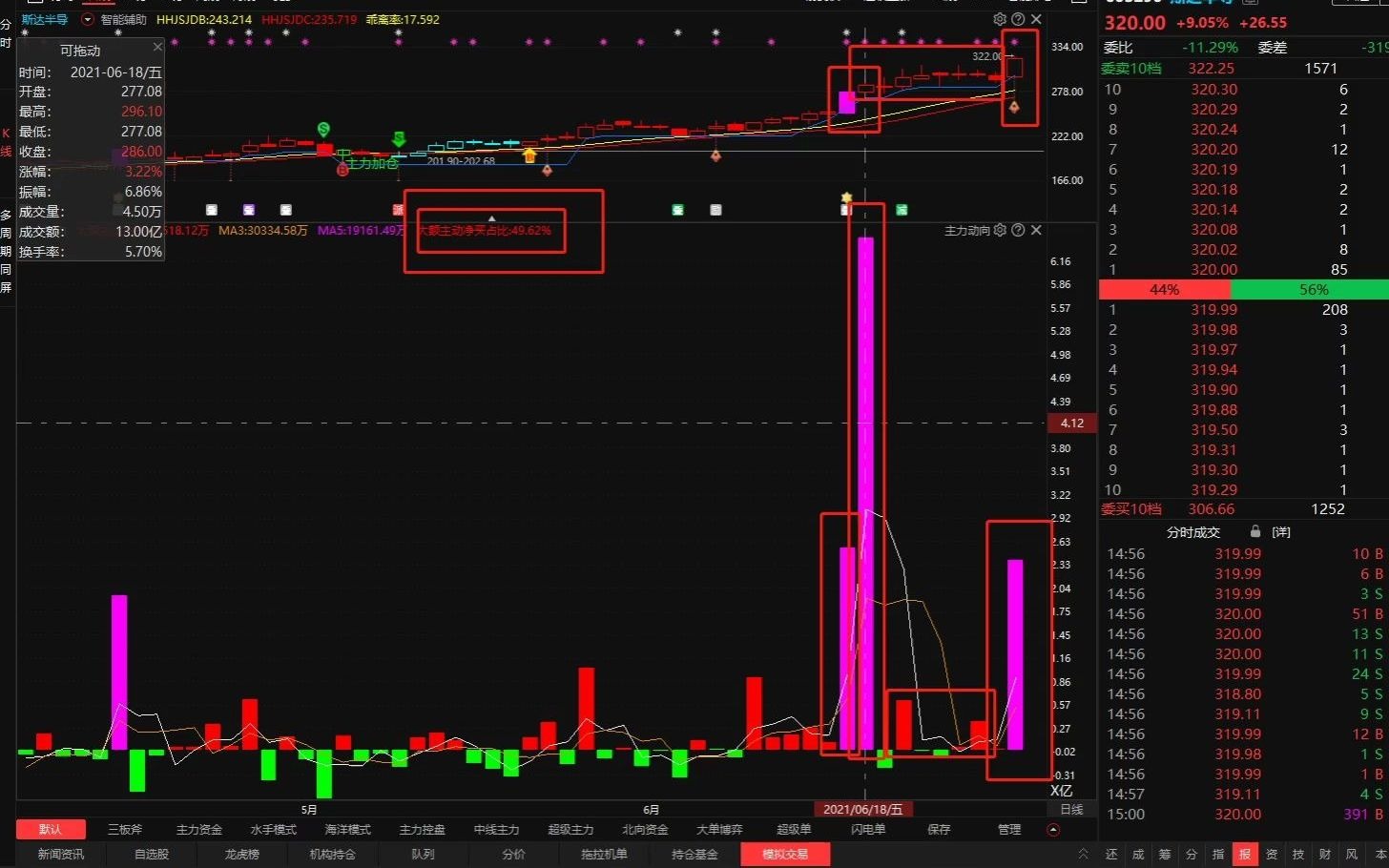Select the 三板斧 indicator tab
This screenshot has width=1389, height=868.
point(125,829)
